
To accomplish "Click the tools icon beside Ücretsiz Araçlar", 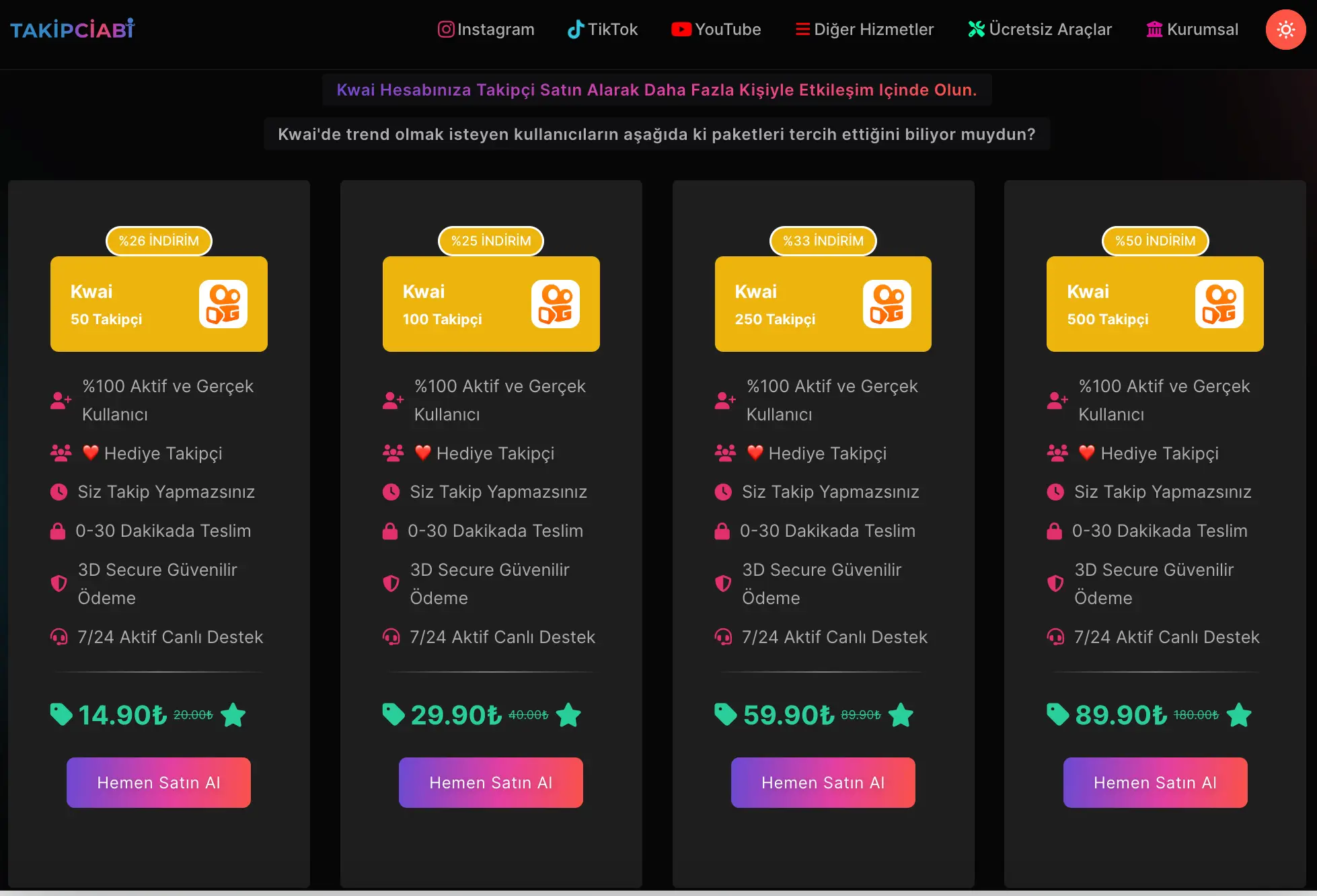I will tap(976, 30).
